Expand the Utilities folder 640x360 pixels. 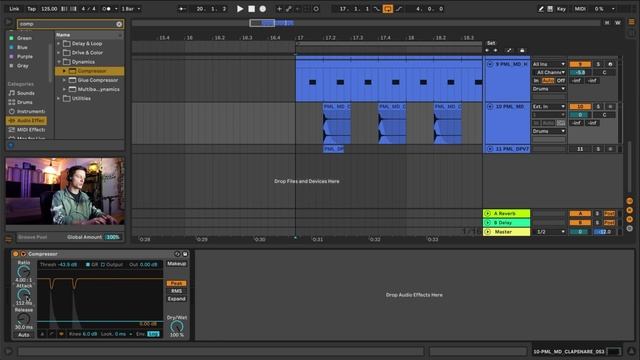pyautogui.click(x=59, y=98)
